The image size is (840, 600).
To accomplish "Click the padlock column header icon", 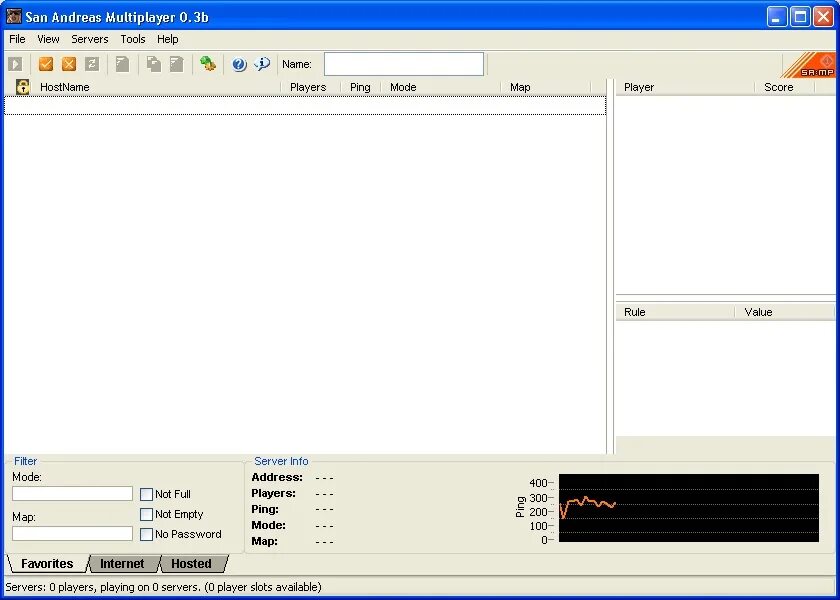I will tap(22, 87).
